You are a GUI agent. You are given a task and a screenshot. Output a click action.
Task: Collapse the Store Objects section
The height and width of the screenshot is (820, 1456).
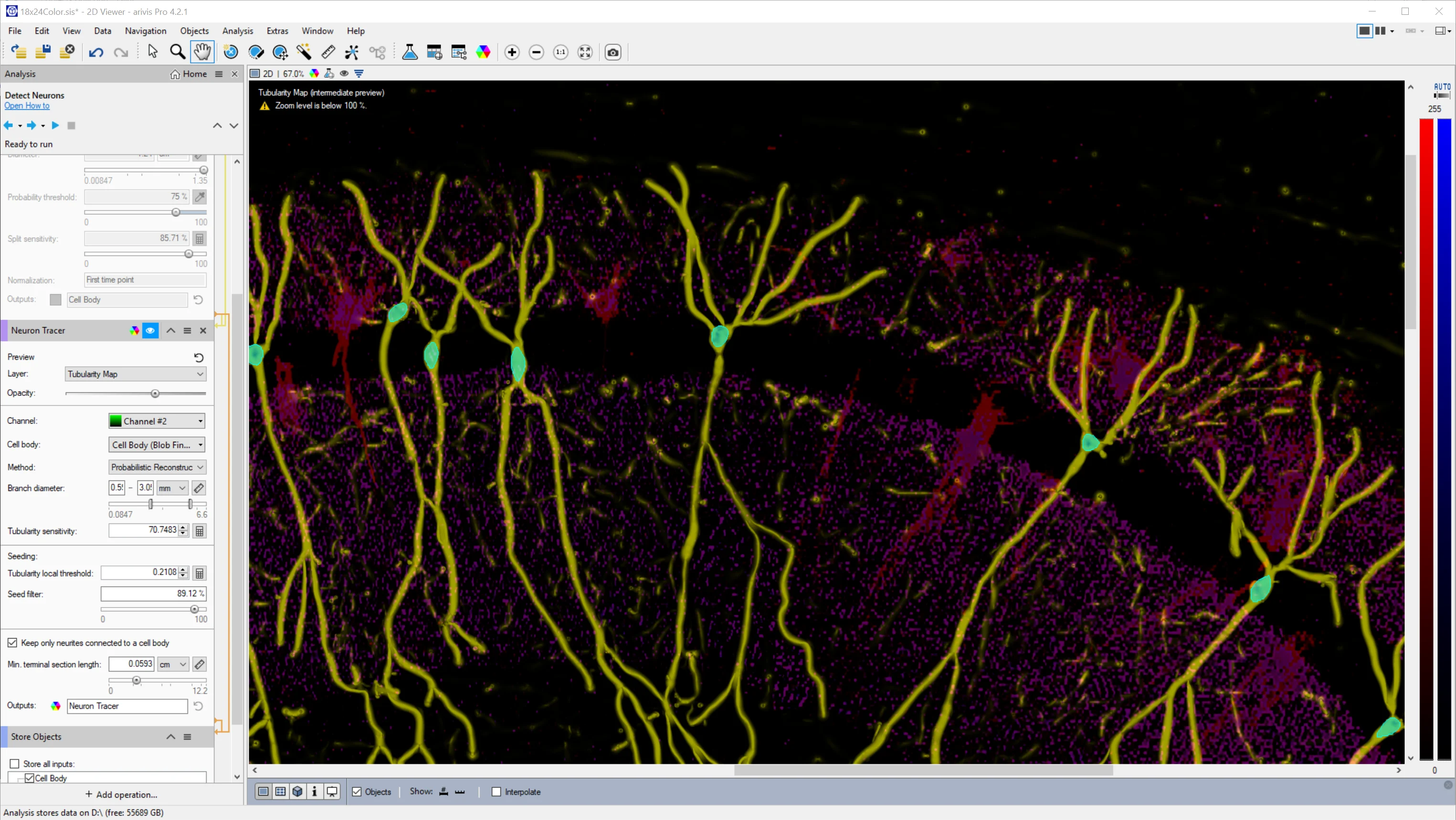(171, 736)
